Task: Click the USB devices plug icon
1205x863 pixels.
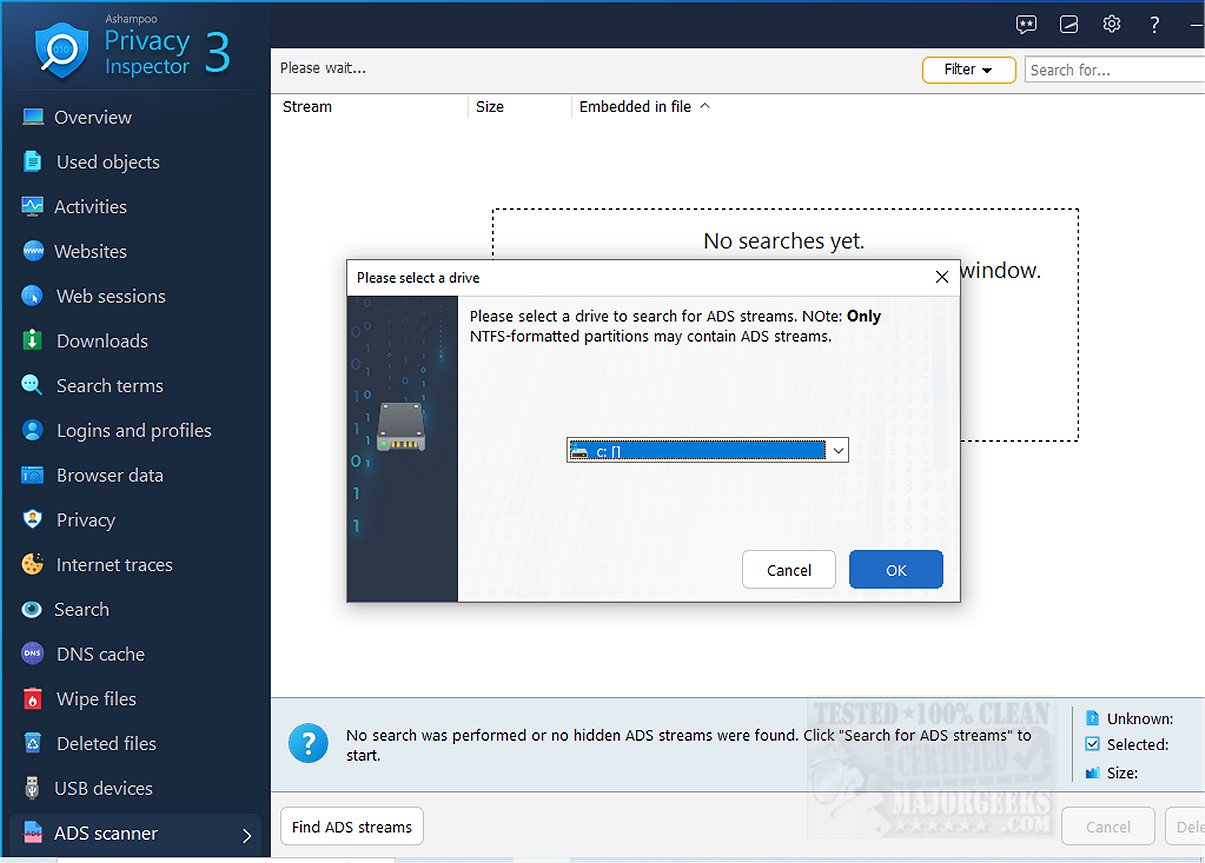Action: (33, 788)
